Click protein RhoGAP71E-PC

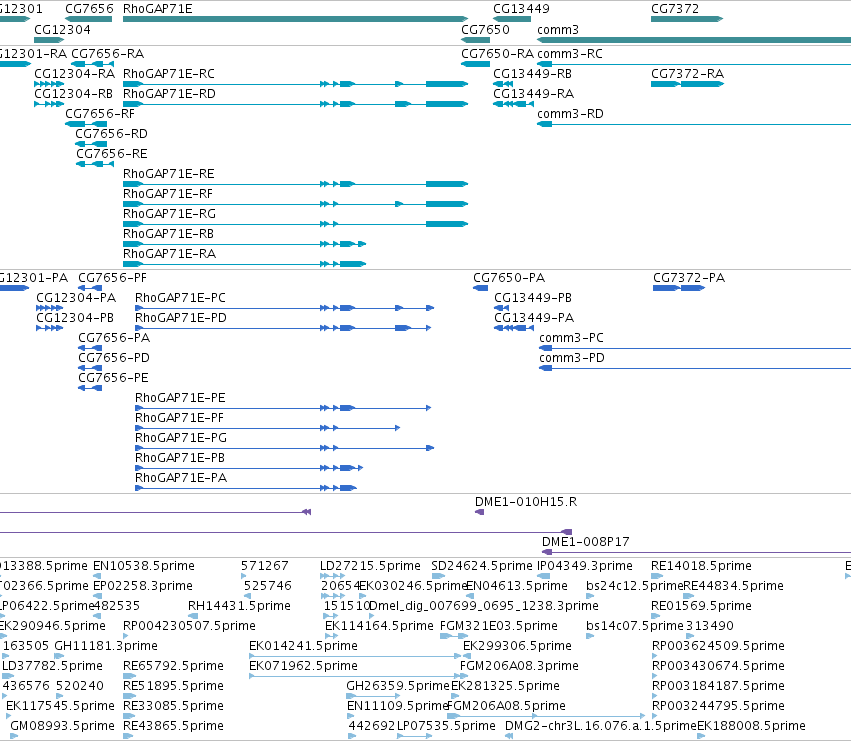[x=284, y=308]
